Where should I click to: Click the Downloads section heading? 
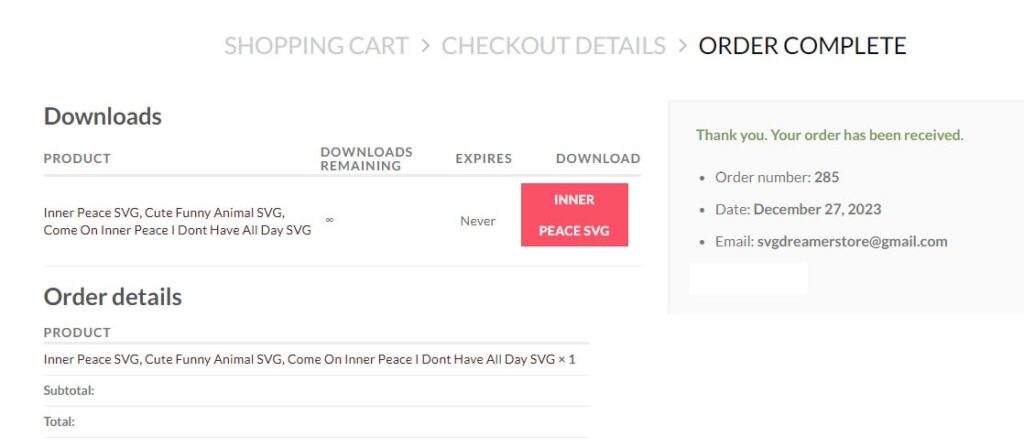click(103, 116)
